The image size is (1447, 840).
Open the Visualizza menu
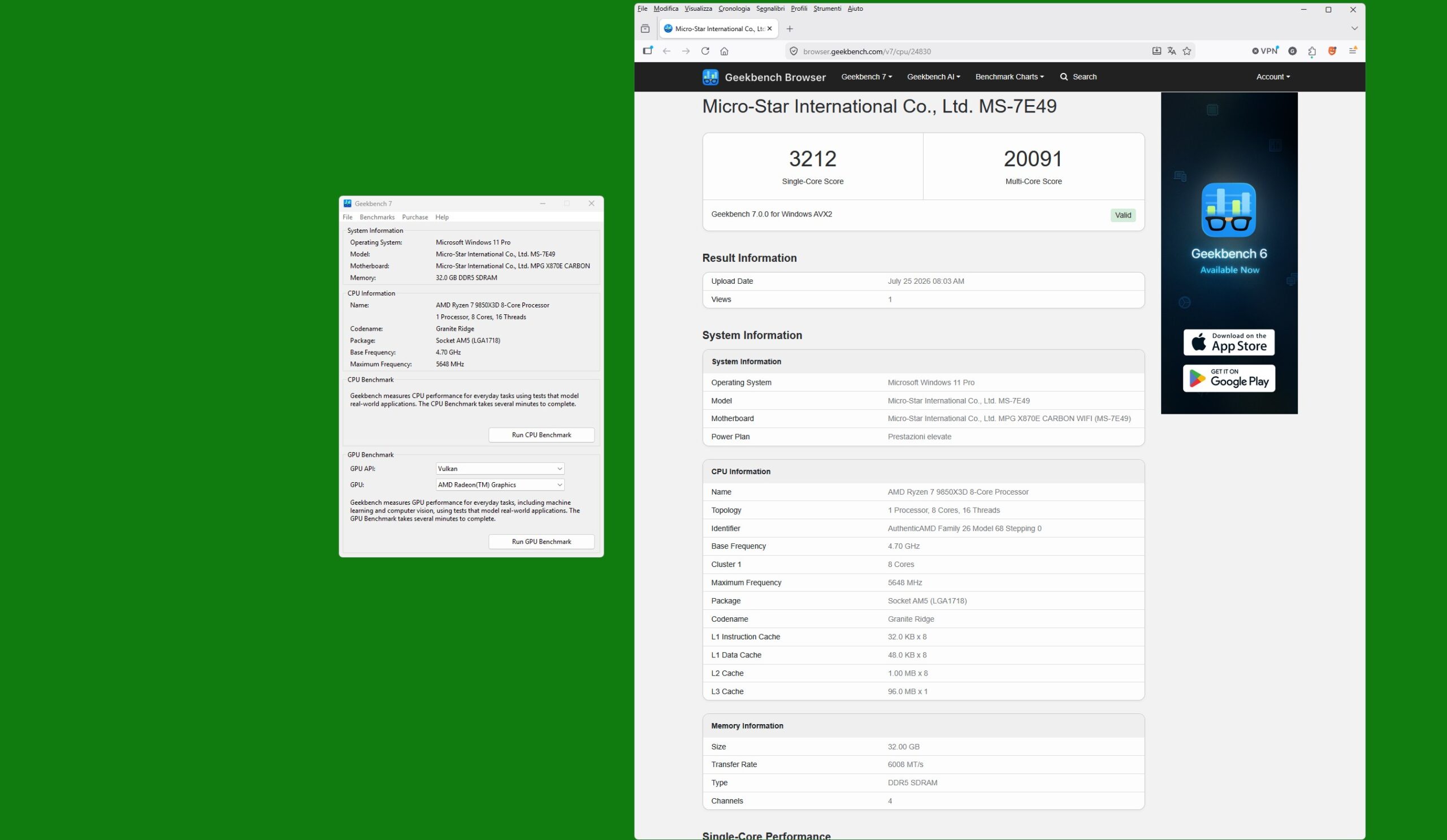click(x=698, y=8)
